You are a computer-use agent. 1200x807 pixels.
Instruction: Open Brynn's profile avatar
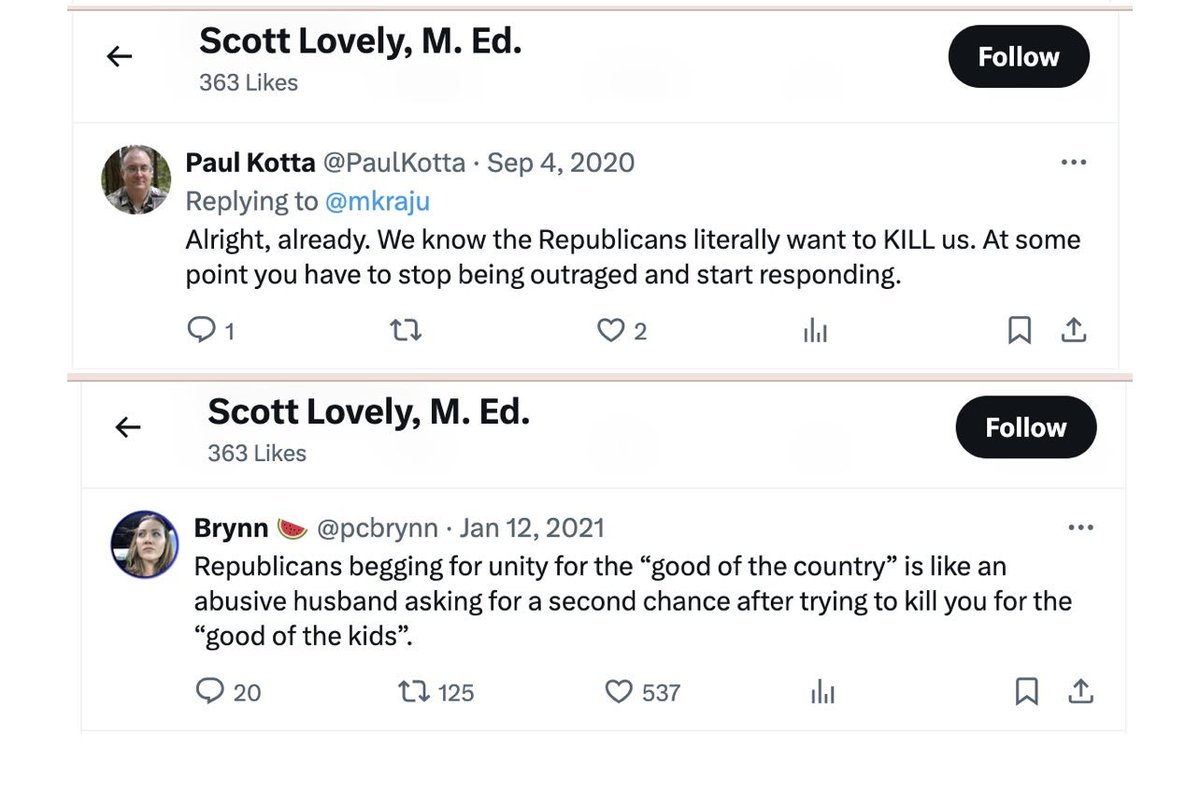click(x=144, y=544)
